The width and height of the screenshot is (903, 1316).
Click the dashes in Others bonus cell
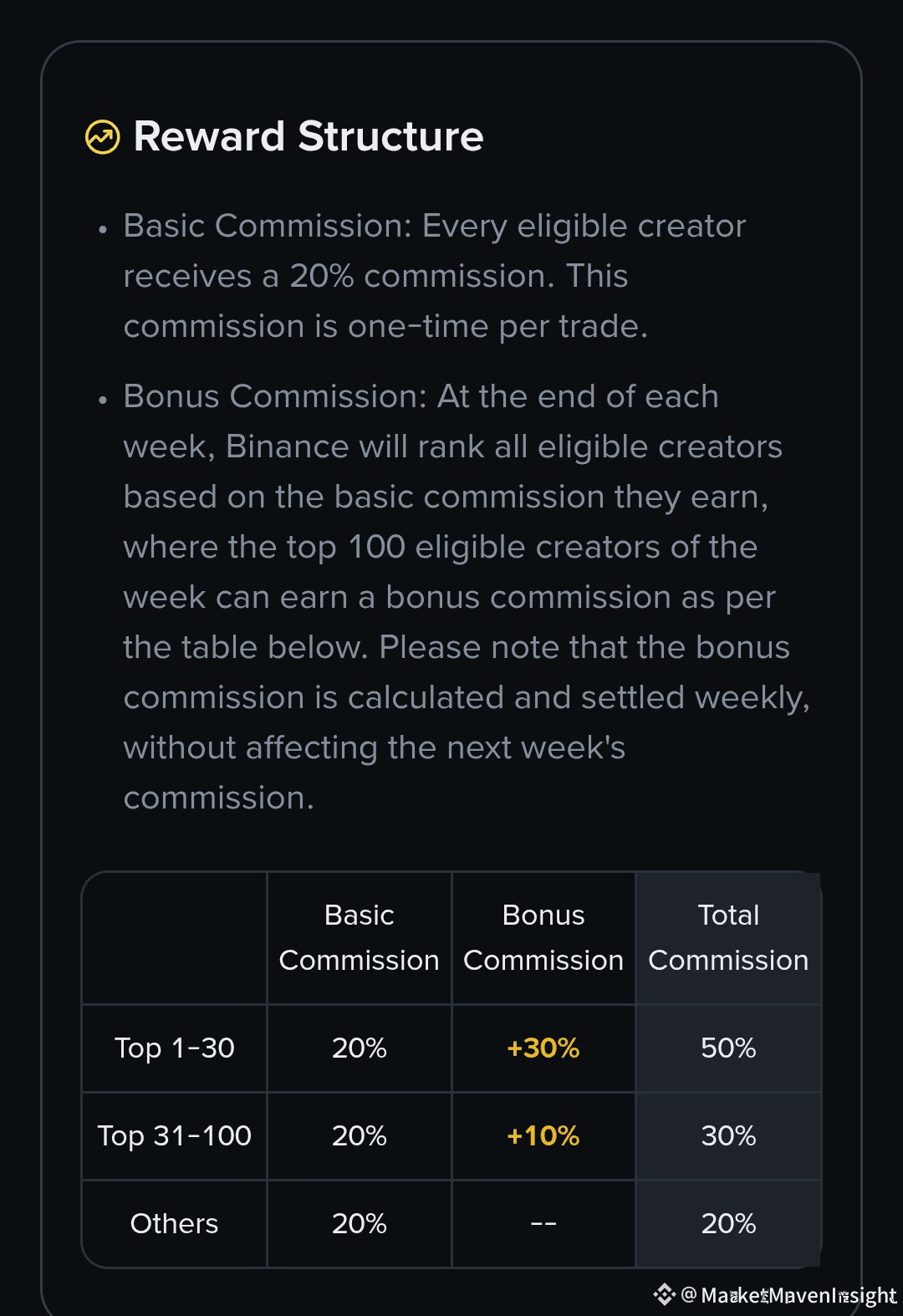[x=543, y=1223]
